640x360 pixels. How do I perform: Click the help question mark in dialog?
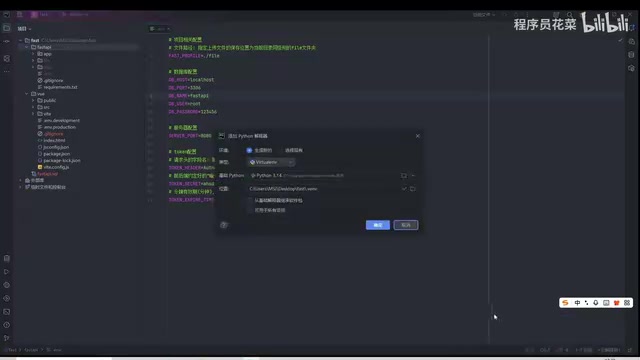(x=224, y=225)
